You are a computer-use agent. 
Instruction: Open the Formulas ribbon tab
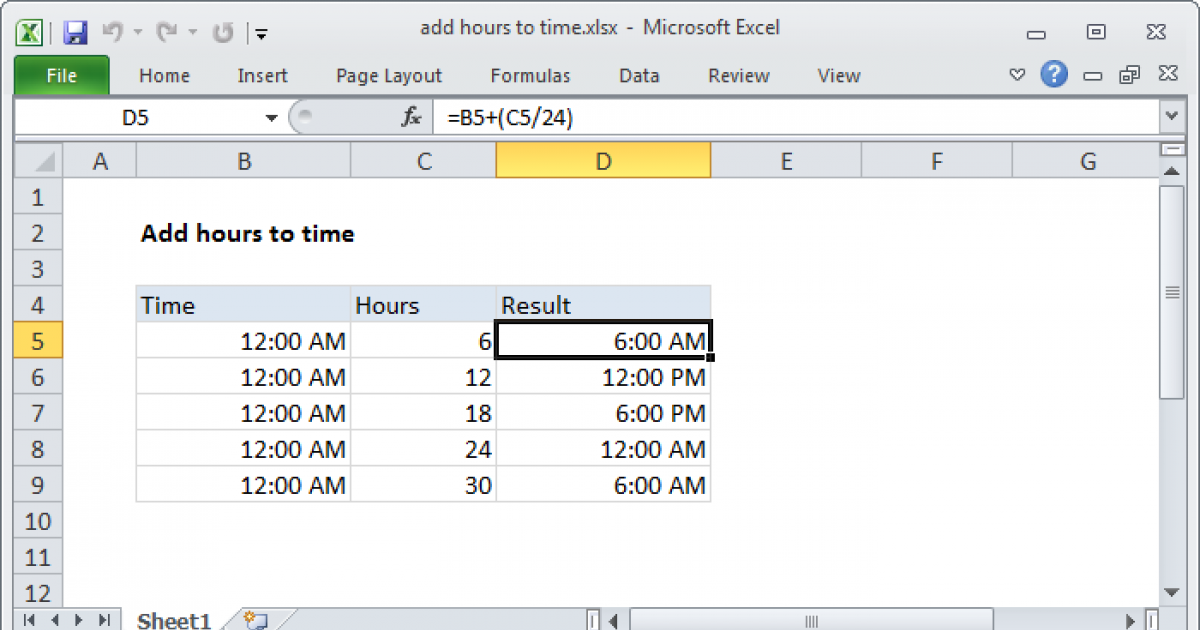pyautogui.click(x=530, y=76)
